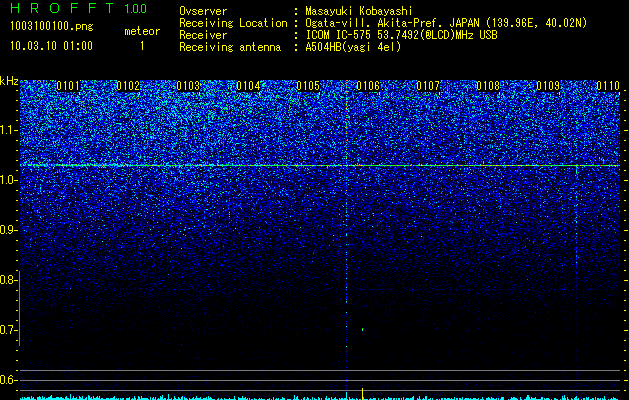Screen dimensions: 629x400
Task: Click the 0106 time marker
Action: coord(368,86)
